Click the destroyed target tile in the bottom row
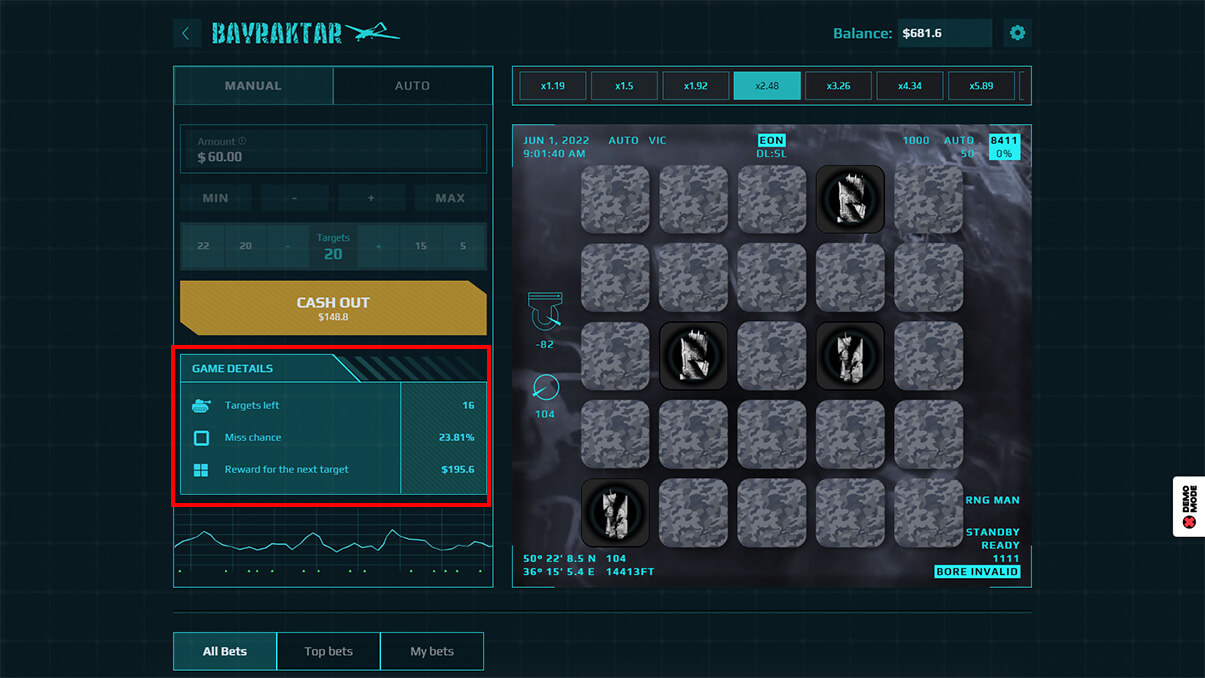 tap(615, 513)
